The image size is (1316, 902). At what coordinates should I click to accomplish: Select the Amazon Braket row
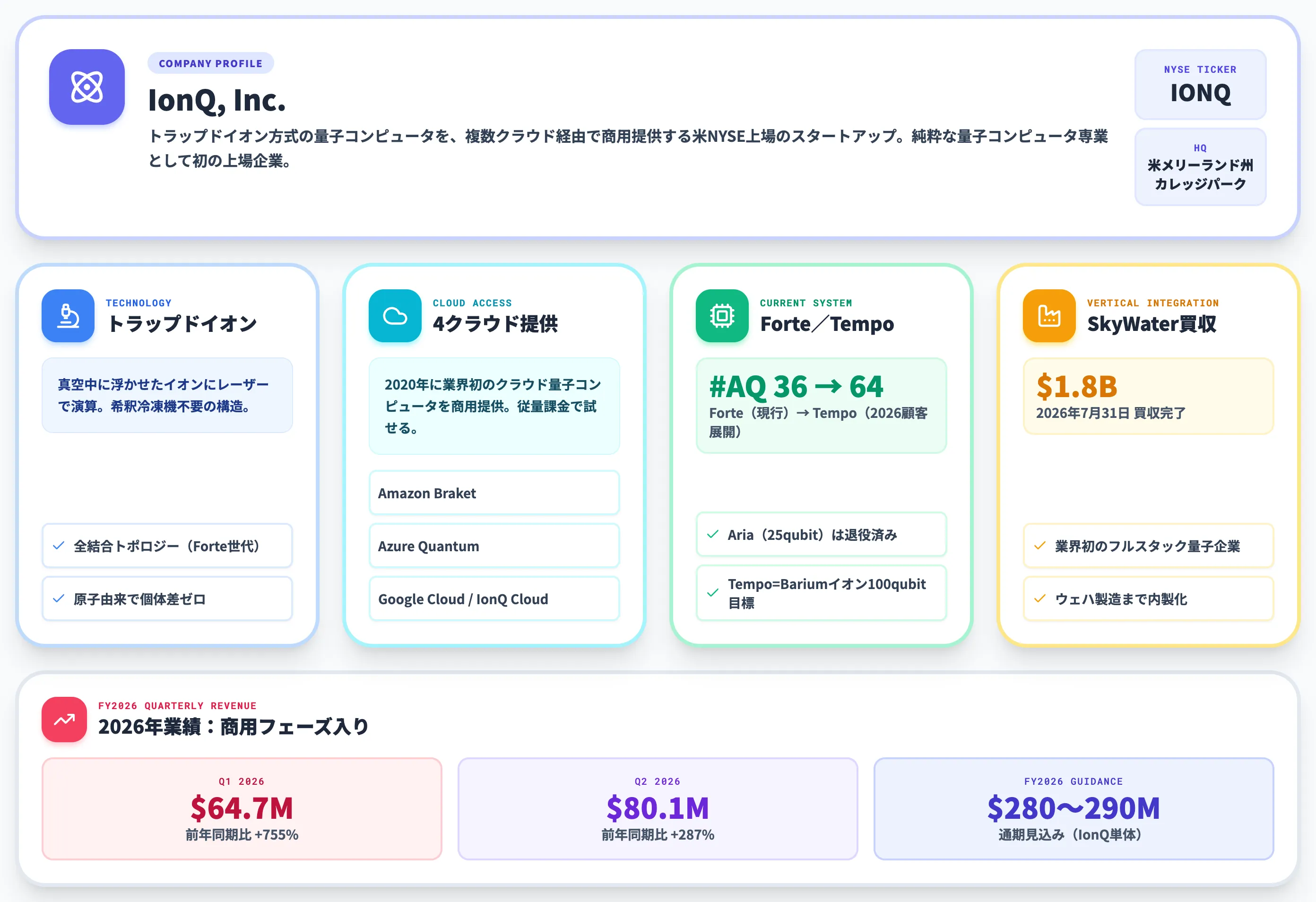[x=494, y=493]
